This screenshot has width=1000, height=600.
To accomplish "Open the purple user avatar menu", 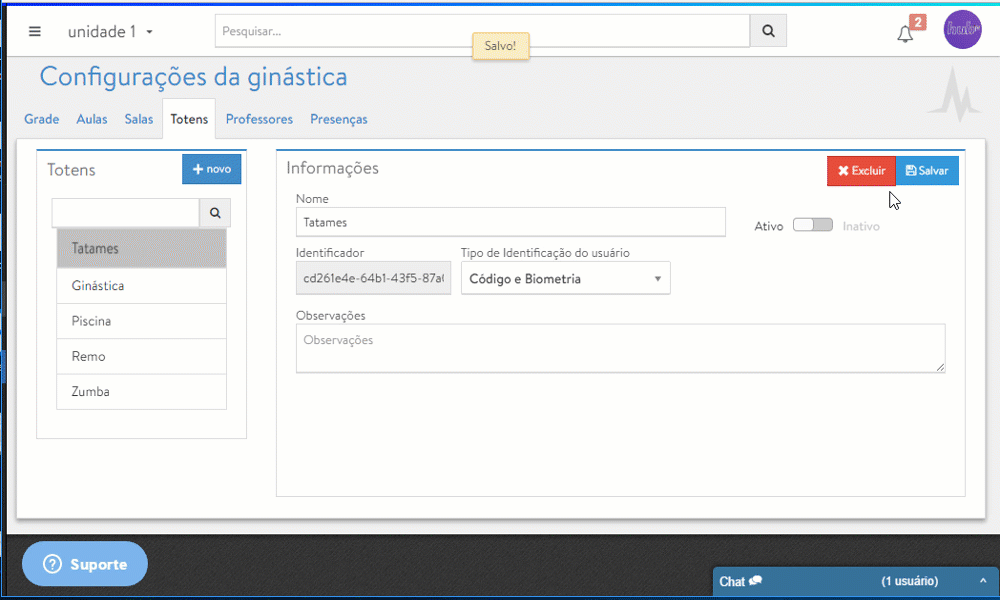I will (x=962, y=30).
